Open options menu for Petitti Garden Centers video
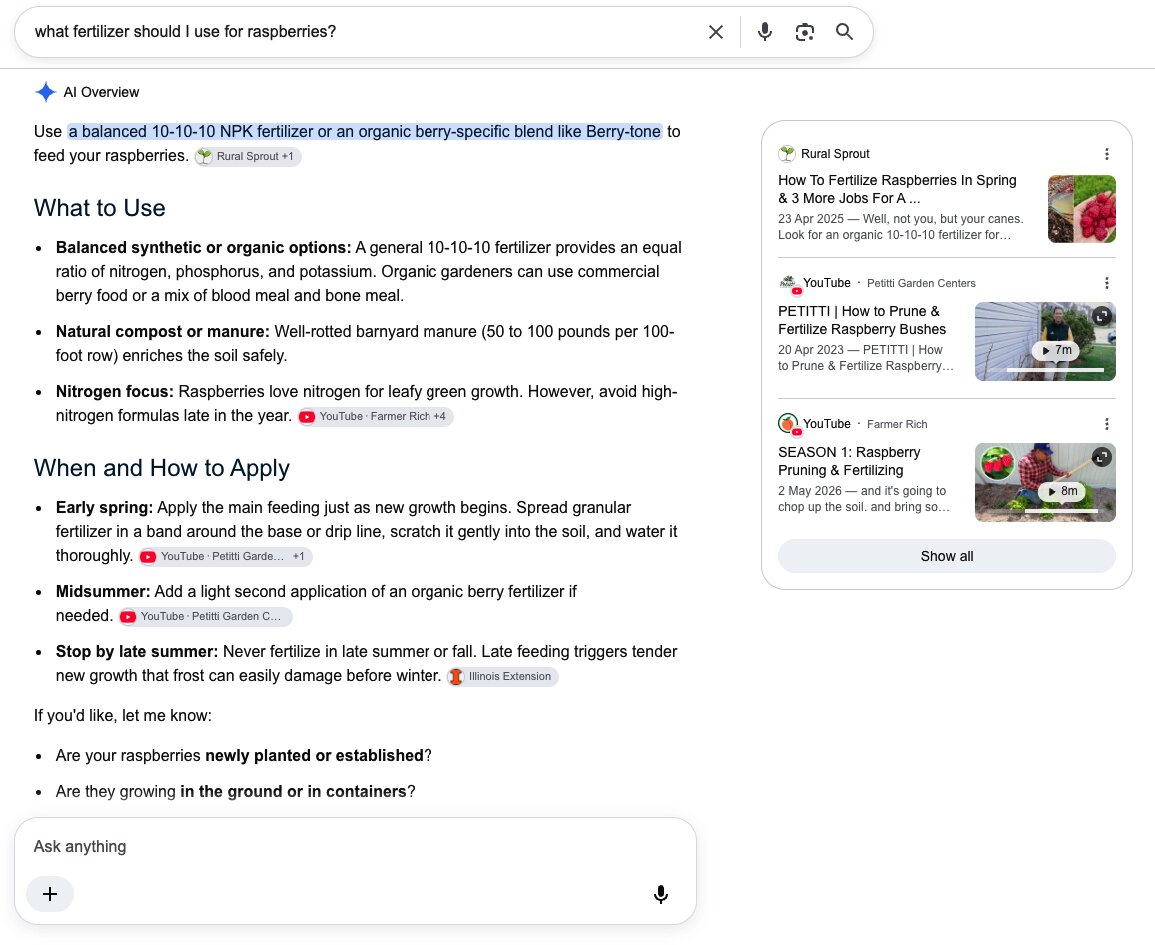The width and height of the screenshot is (1155, 945). tap(1106, 283)
